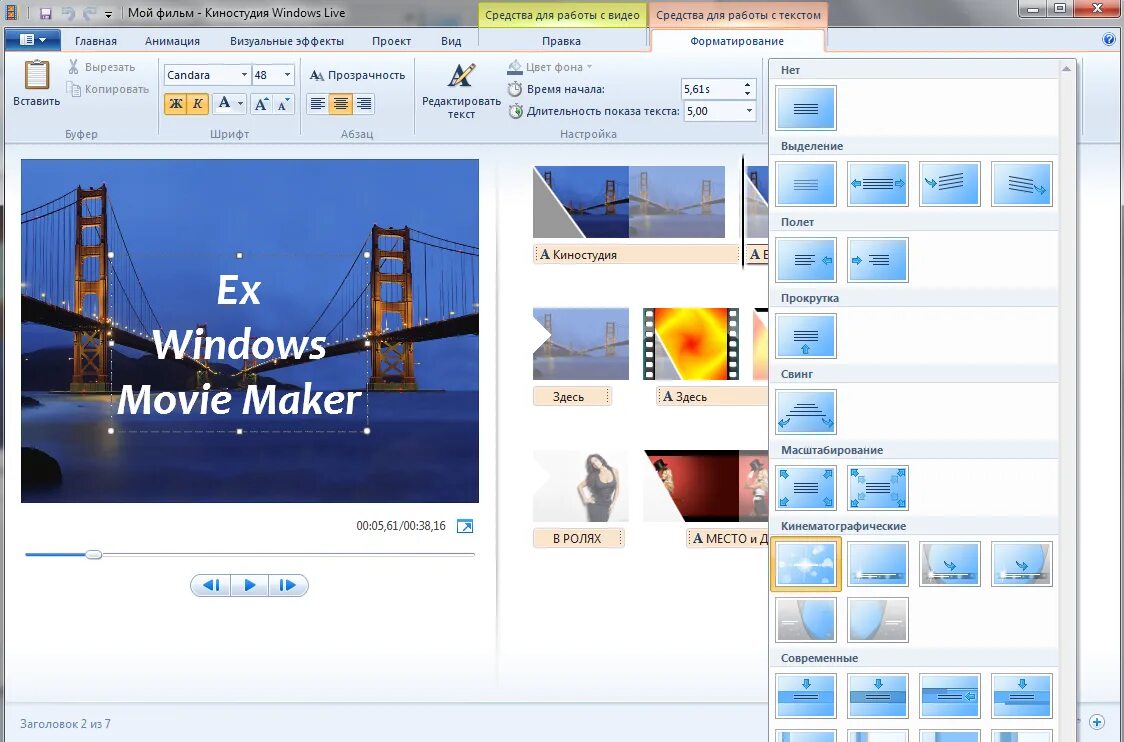The image size is (1124, 742).
Task: Apply the second Выделение effect with side arrows
Action: tap(877, 184)
